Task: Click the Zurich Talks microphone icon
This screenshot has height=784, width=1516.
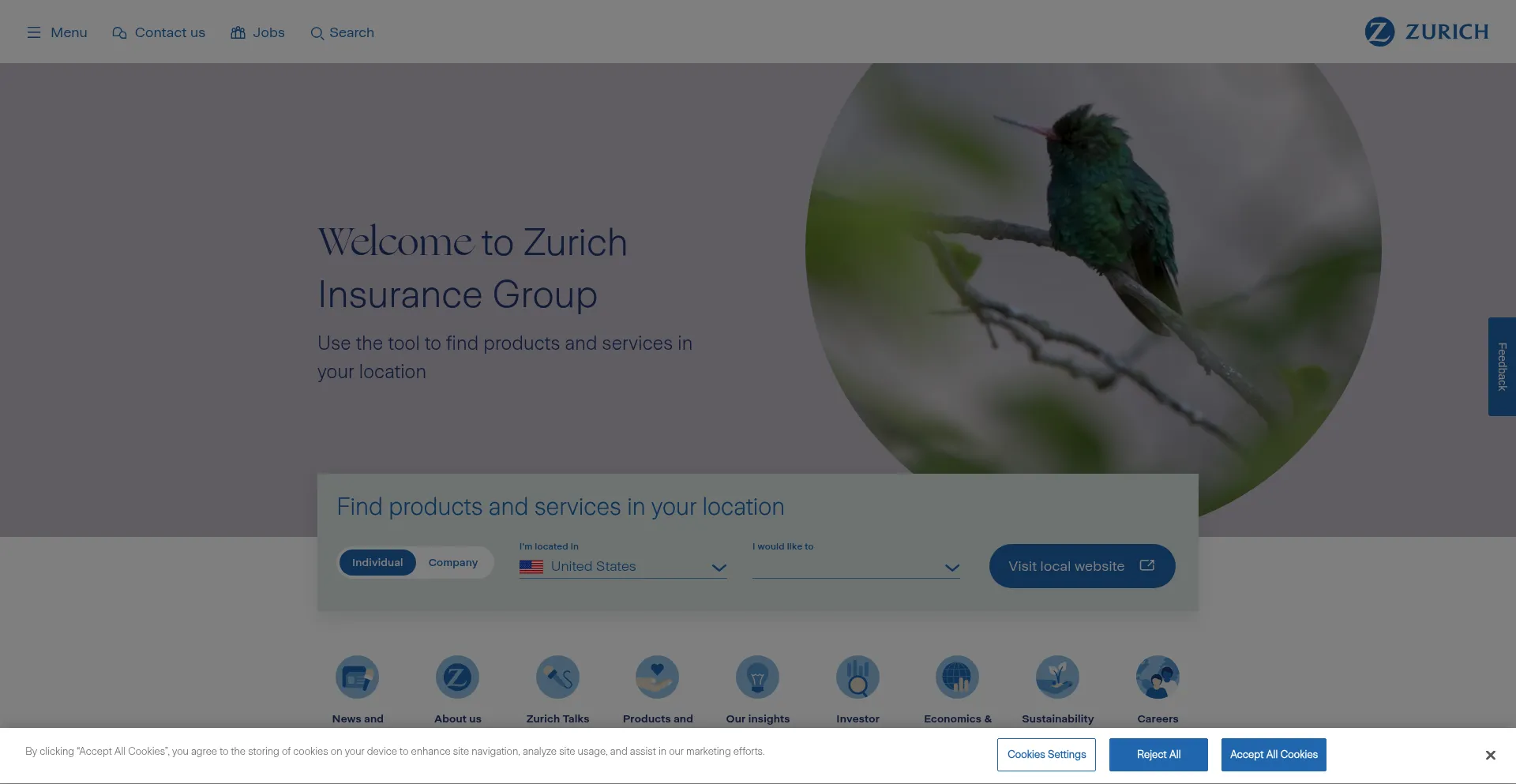Action: (x=557, y=677)
